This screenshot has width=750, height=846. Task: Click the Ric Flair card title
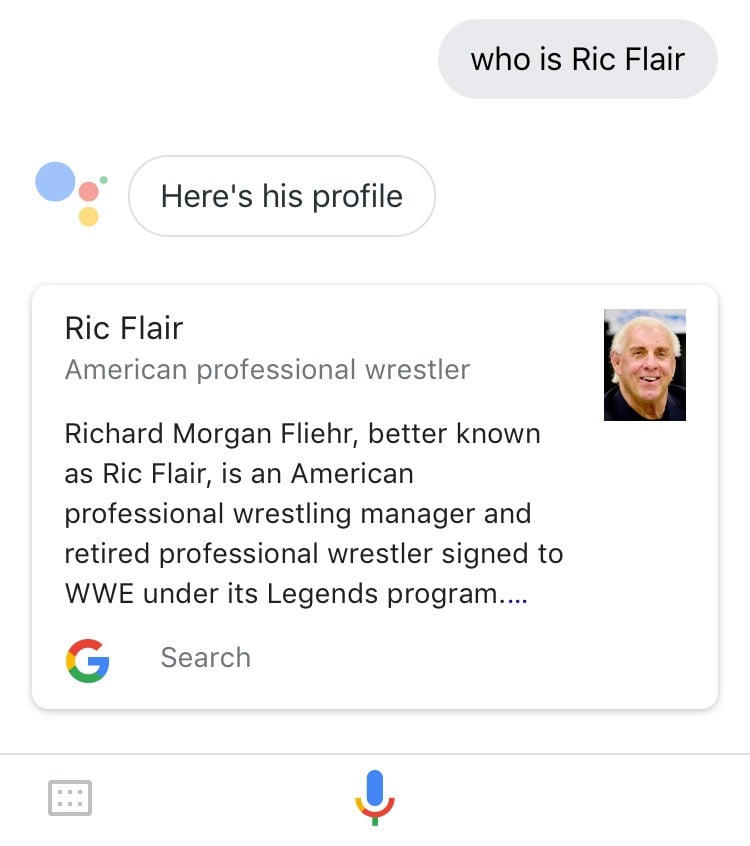(124, 328)
